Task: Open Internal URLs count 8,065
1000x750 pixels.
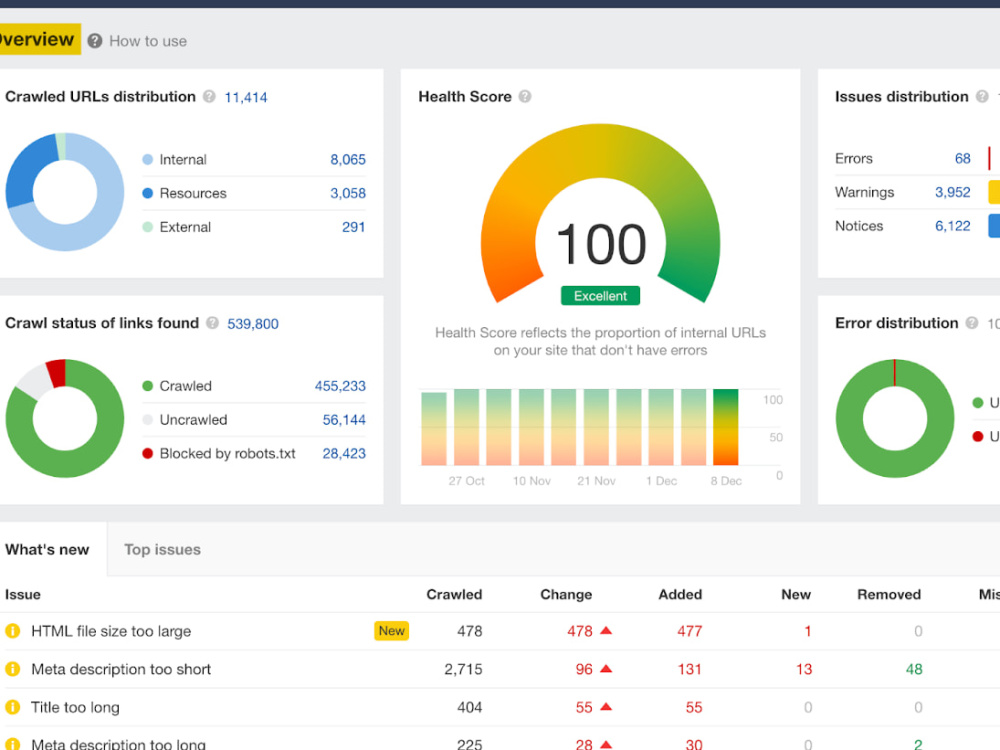Action: [348, 159]
